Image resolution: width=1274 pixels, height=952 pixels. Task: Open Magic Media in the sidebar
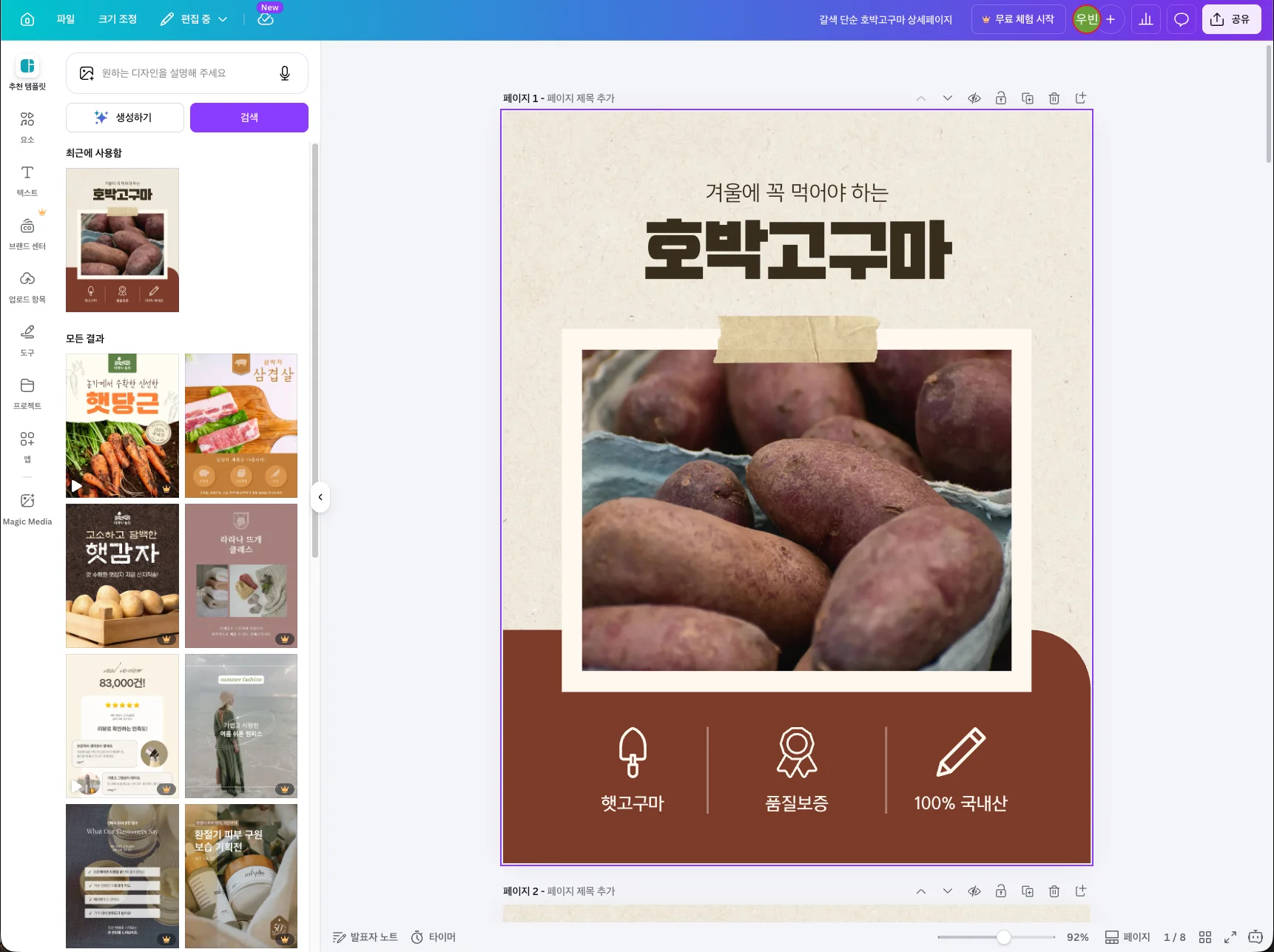tap(27, 509)
